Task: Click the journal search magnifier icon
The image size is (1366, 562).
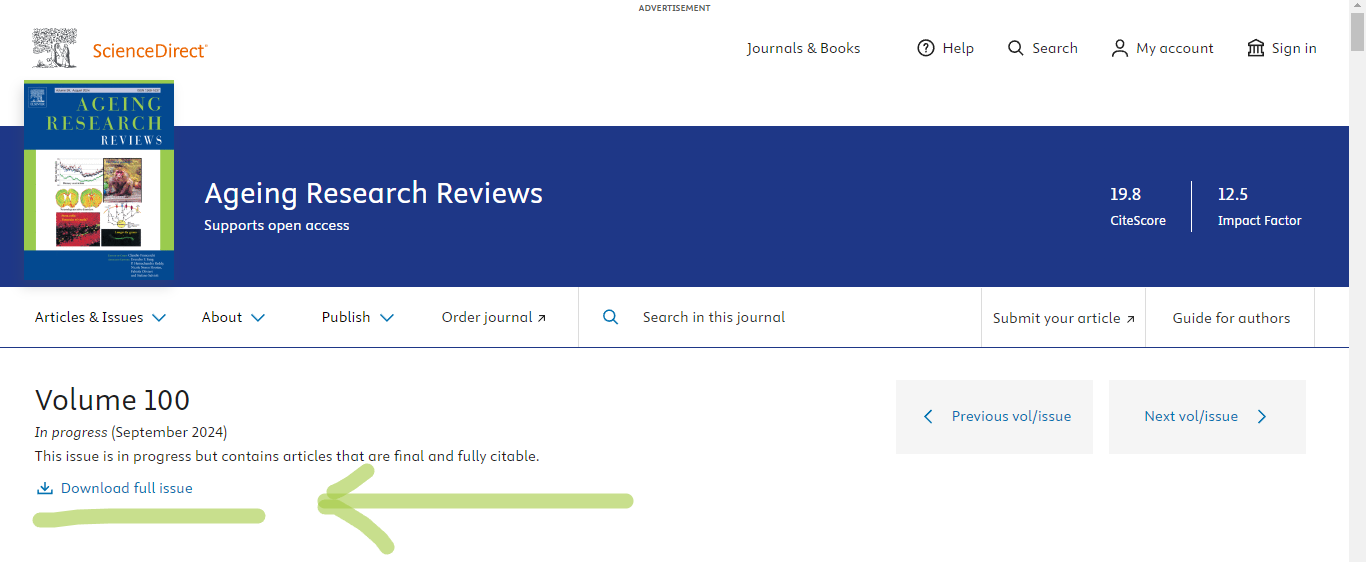Action: click(611, 317)
